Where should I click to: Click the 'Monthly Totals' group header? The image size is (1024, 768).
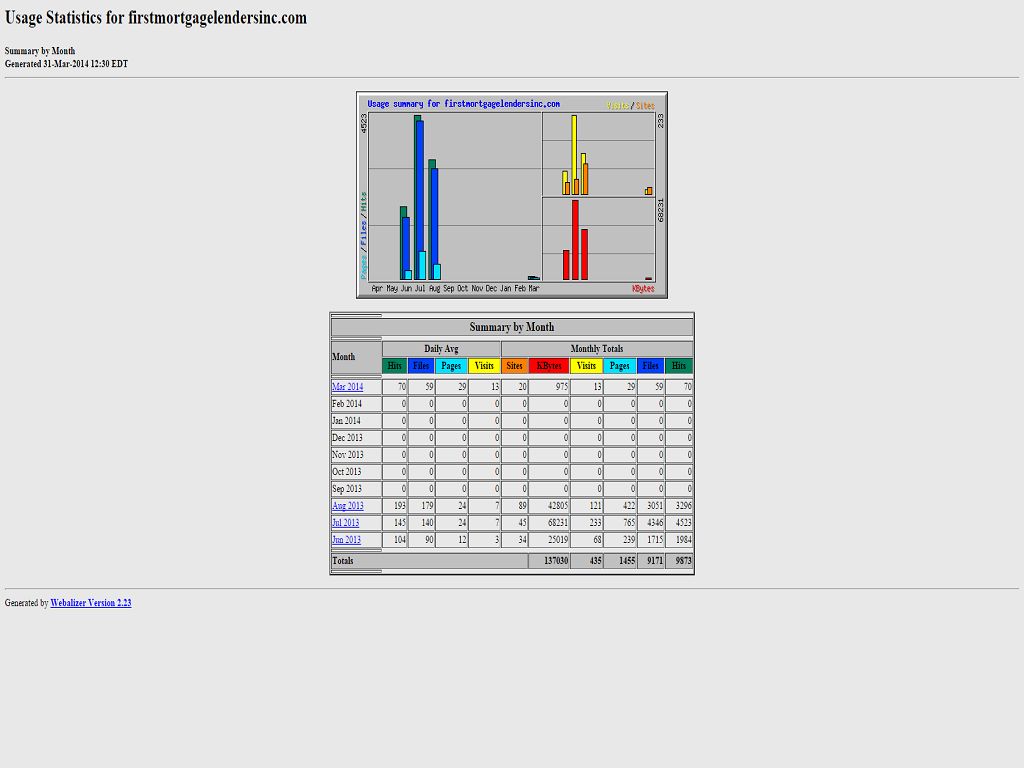click(x=597, y=349)
